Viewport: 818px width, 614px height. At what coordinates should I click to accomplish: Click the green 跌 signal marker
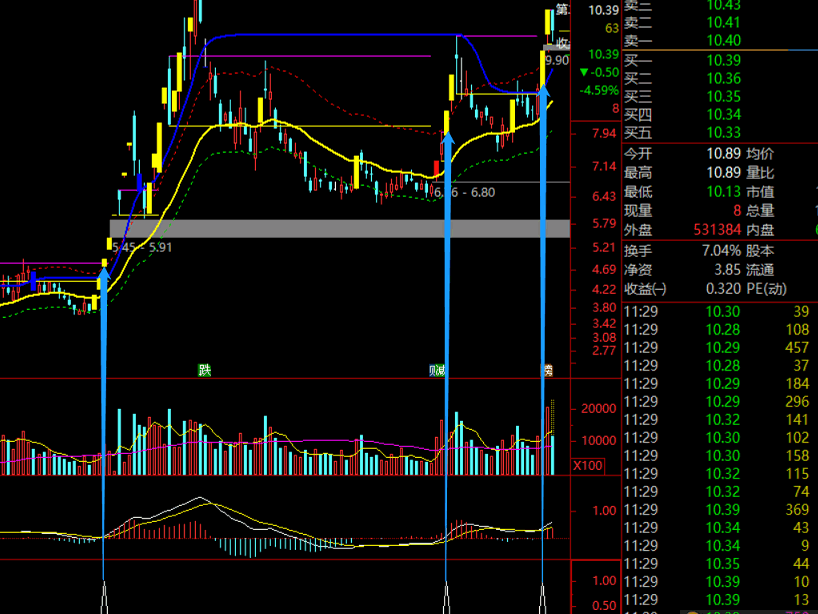[x=204, y=370]
